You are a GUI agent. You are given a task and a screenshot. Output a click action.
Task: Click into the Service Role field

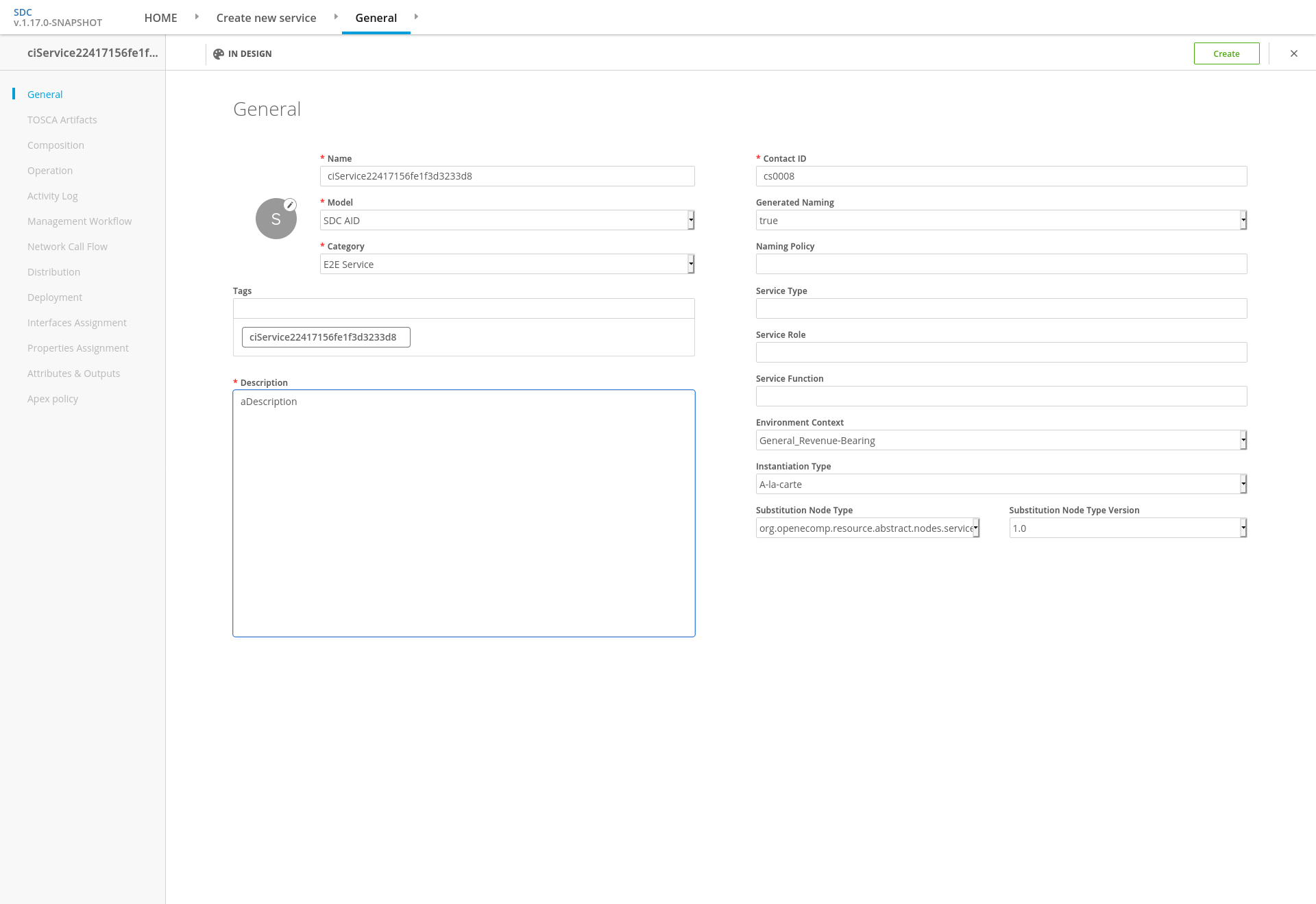click(1001, 352)
